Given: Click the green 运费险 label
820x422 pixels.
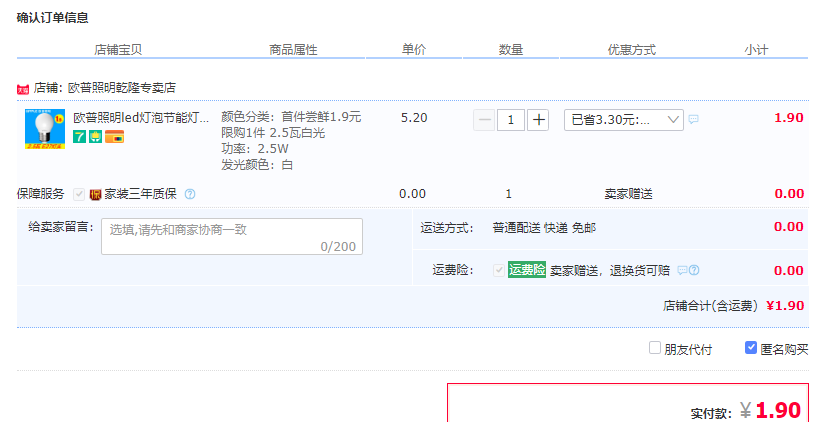Looking at the screenshot, I should pyautogui.click(x=527, y=270).
